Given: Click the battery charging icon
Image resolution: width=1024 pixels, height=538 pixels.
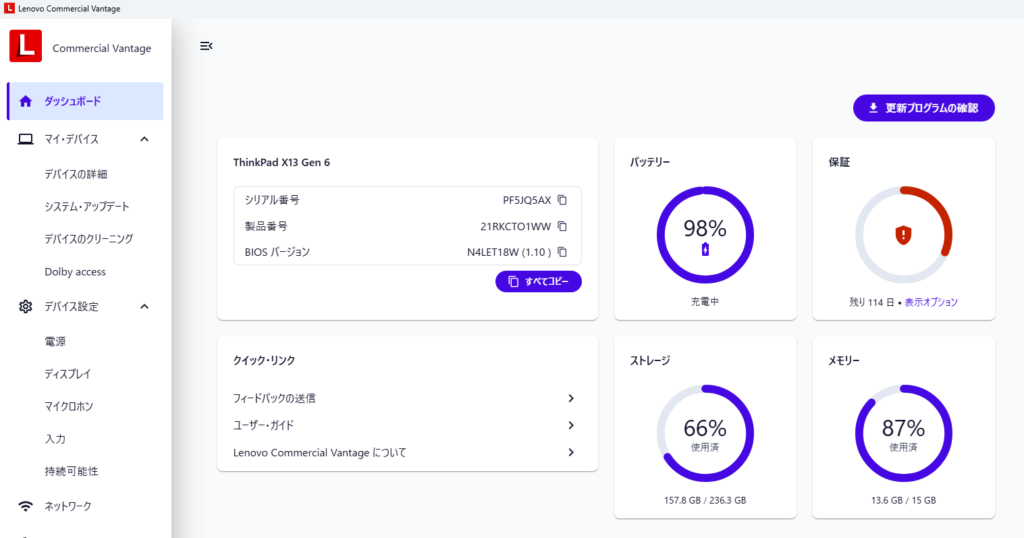Looking at the screenshot, I should pyautogui.click(x=705, y=250).
